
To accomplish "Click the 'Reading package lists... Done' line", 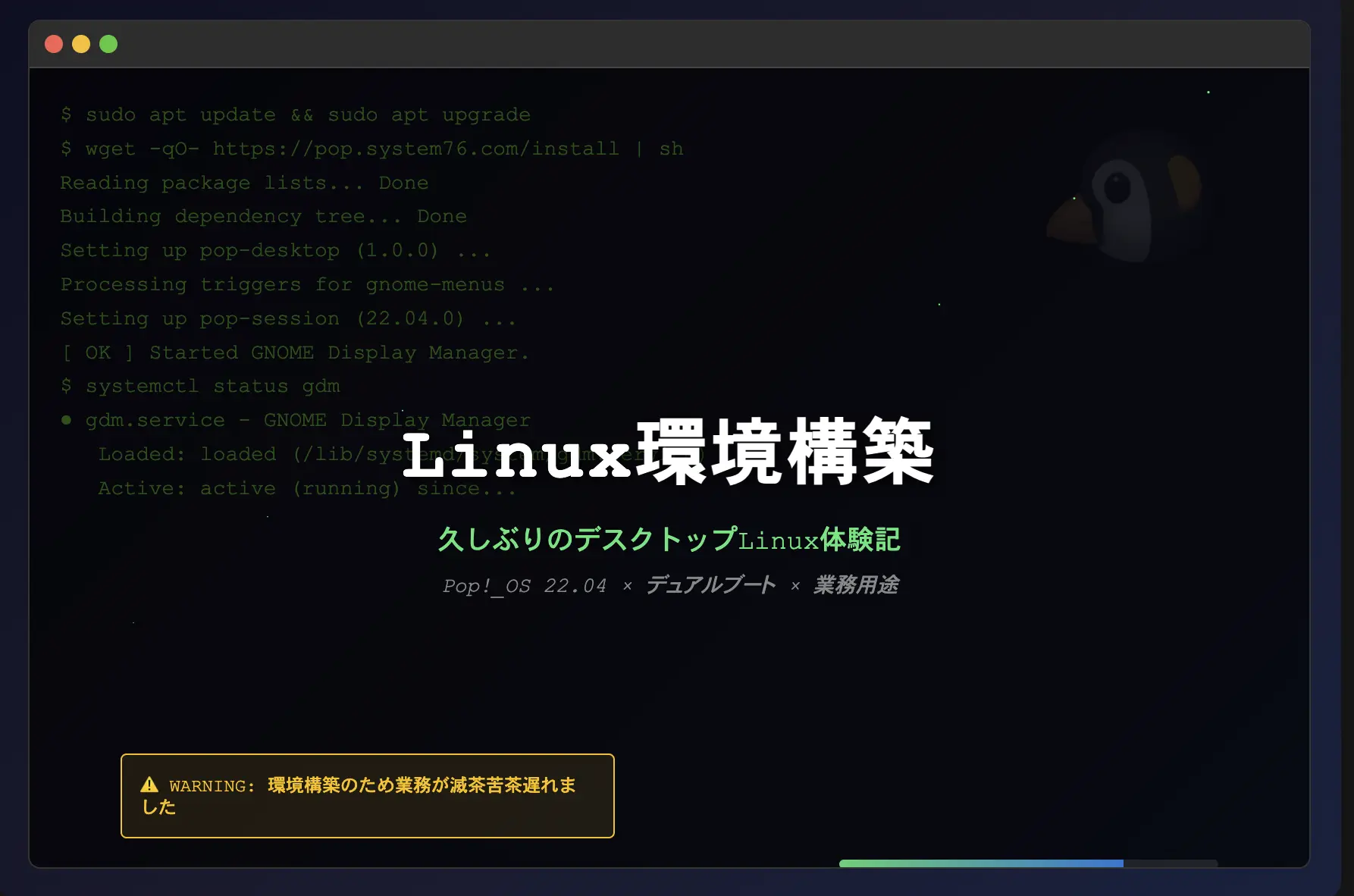I will point(244,183).
